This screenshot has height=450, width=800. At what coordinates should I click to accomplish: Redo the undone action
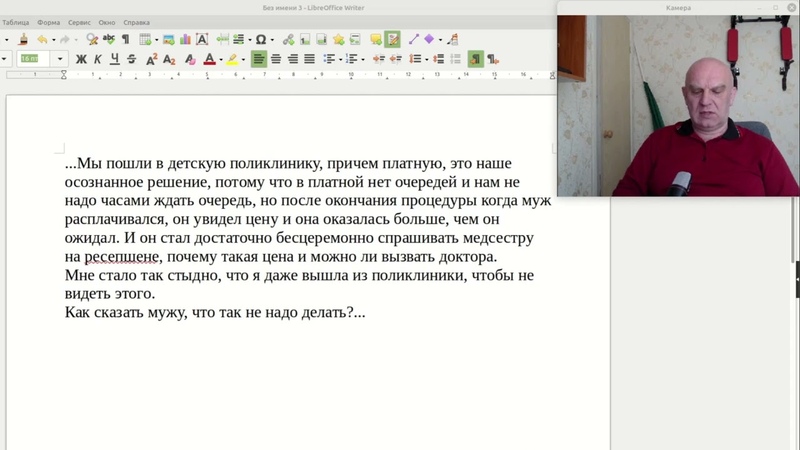[64, 39]
